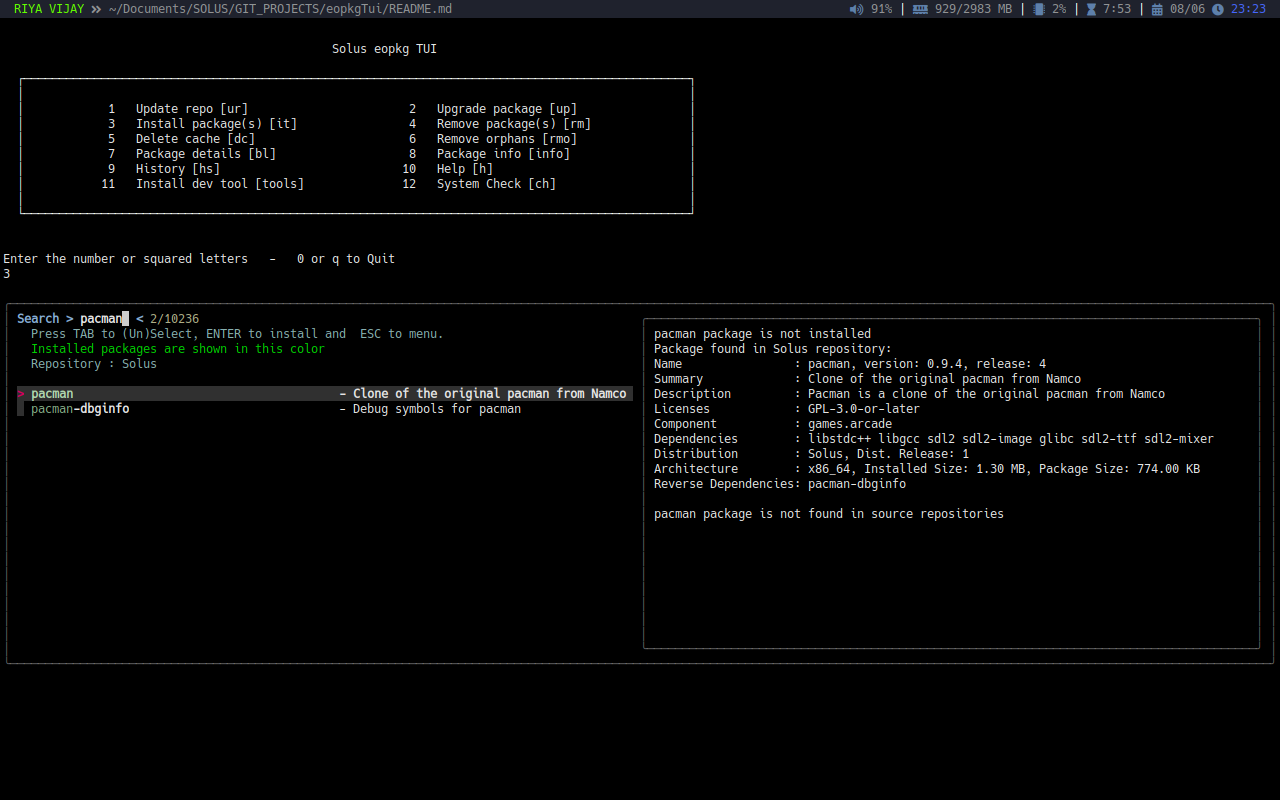Viewport: 1280px width, 800px height.
Task: Run System Check [ch] from the menu
Action: 496,184
